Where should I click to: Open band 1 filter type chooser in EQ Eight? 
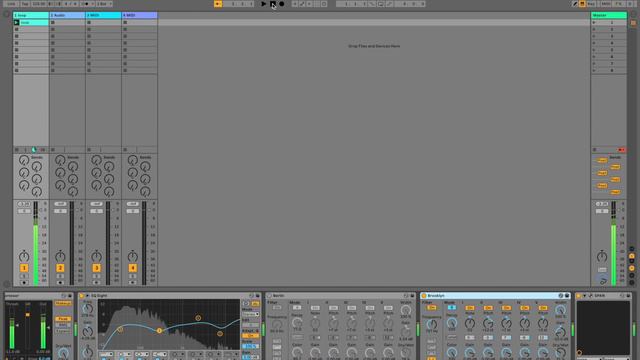[x=107, y=354]
